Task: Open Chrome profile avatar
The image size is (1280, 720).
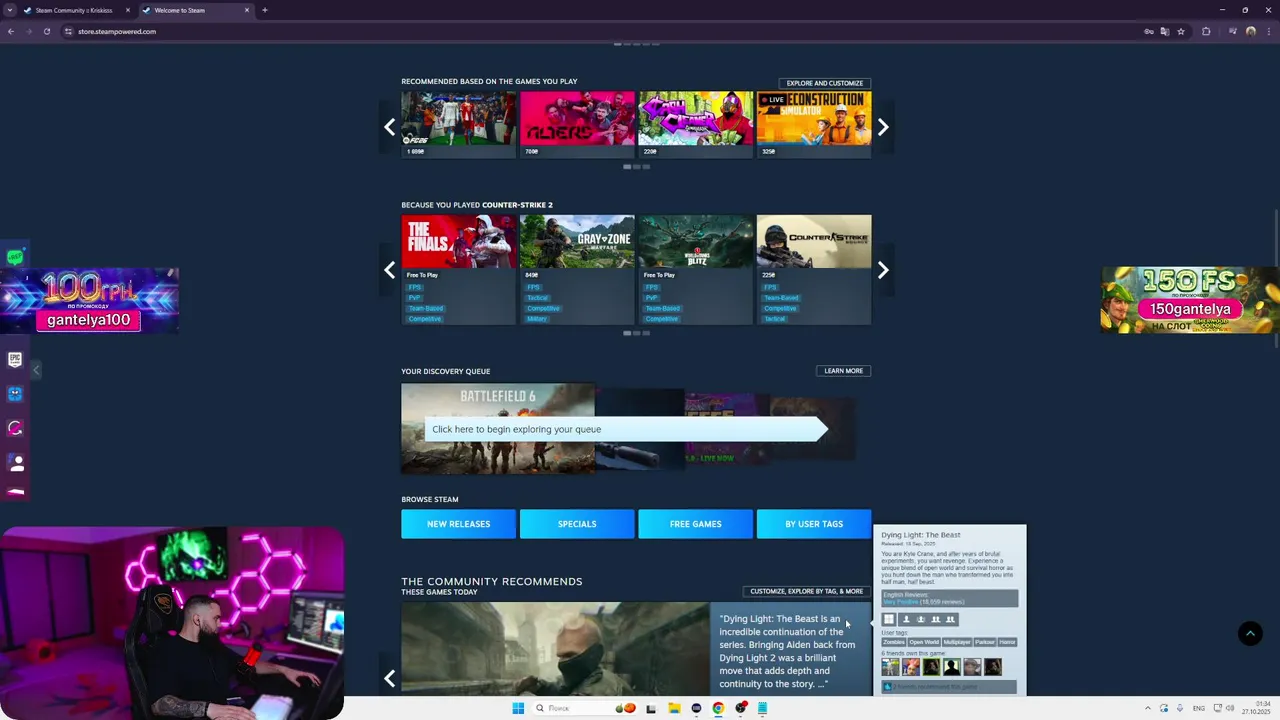Action: click(1250, 31)
